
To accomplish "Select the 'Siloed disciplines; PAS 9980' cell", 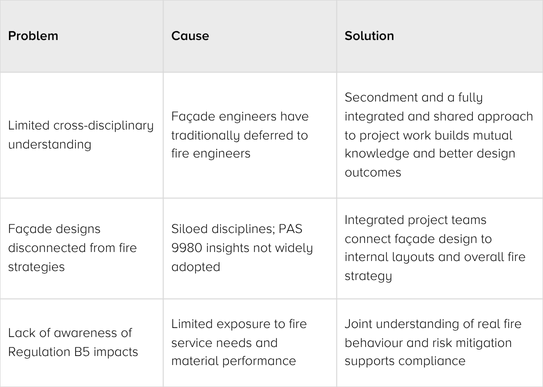I will pos(250,248).
